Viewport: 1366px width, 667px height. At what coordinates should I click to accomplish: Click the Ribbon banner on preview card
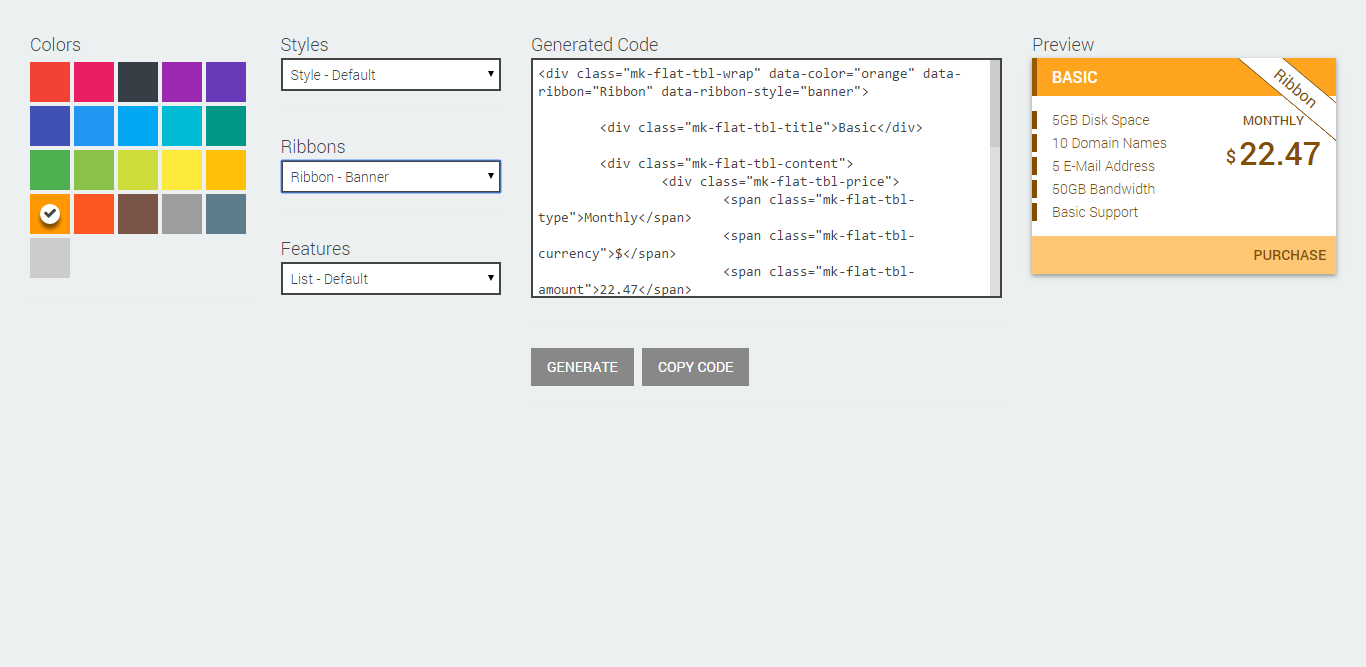pos(1294,88)
